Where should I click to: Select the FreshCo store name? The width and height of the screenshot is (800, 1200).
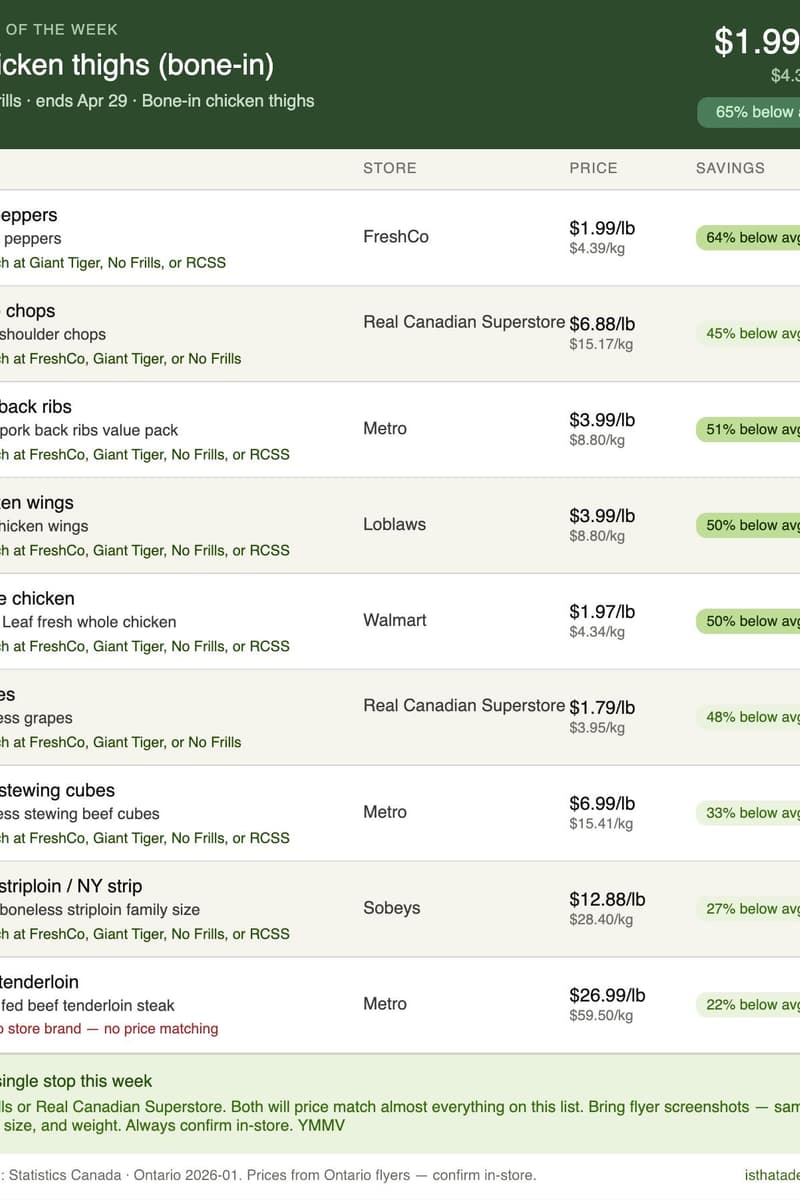coord(396,237)
